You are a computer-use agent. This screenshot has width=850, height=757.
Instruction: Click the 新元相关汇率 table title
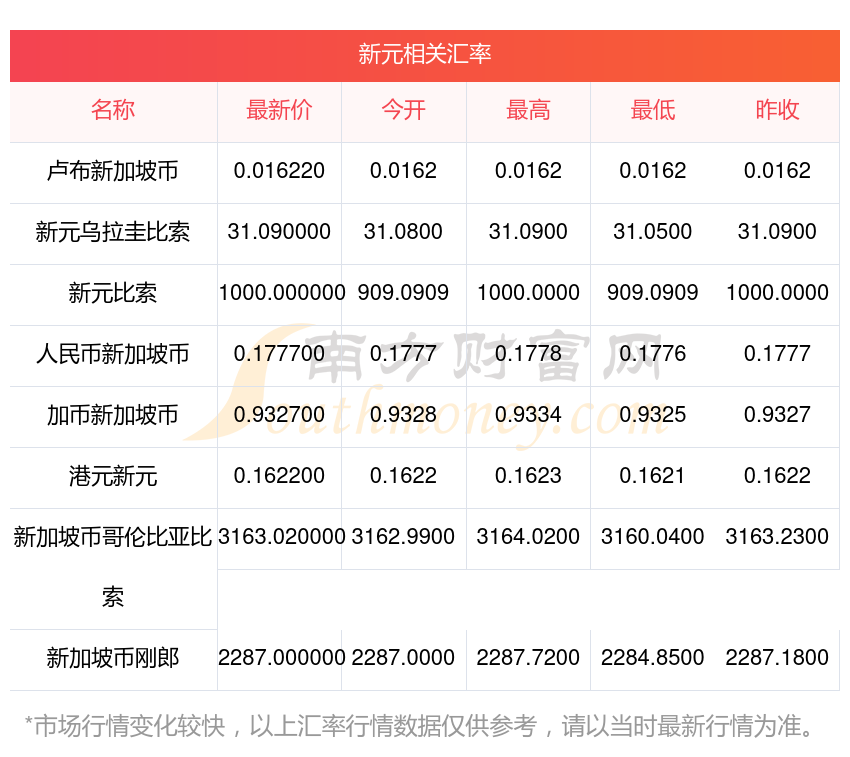pyautogui.click(x=424, y=54)
